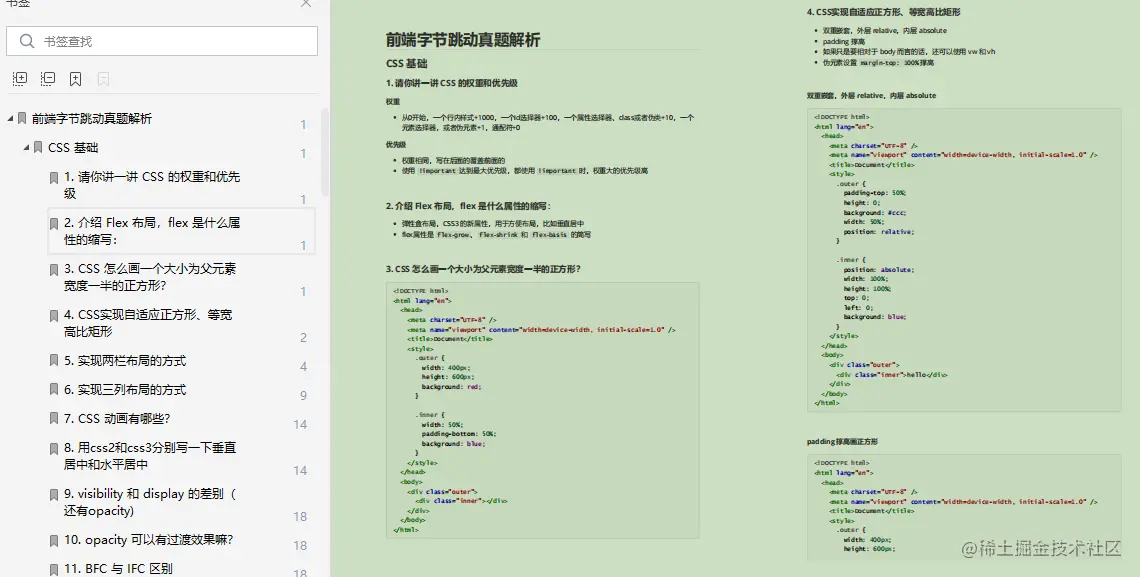The width and height of the screenshot is (1140, 577).
Task: Click bookmark icon beside 2. 介绍 Flex 布局
Action: click(x=54, y=224)
